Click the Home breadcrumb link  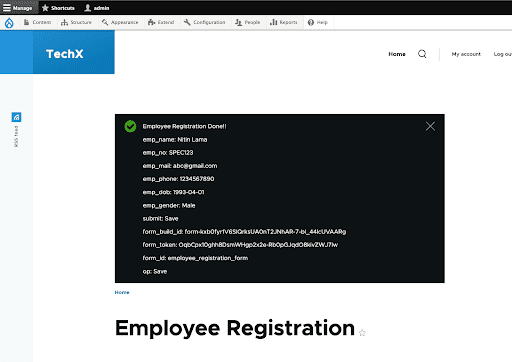[122, 292]
